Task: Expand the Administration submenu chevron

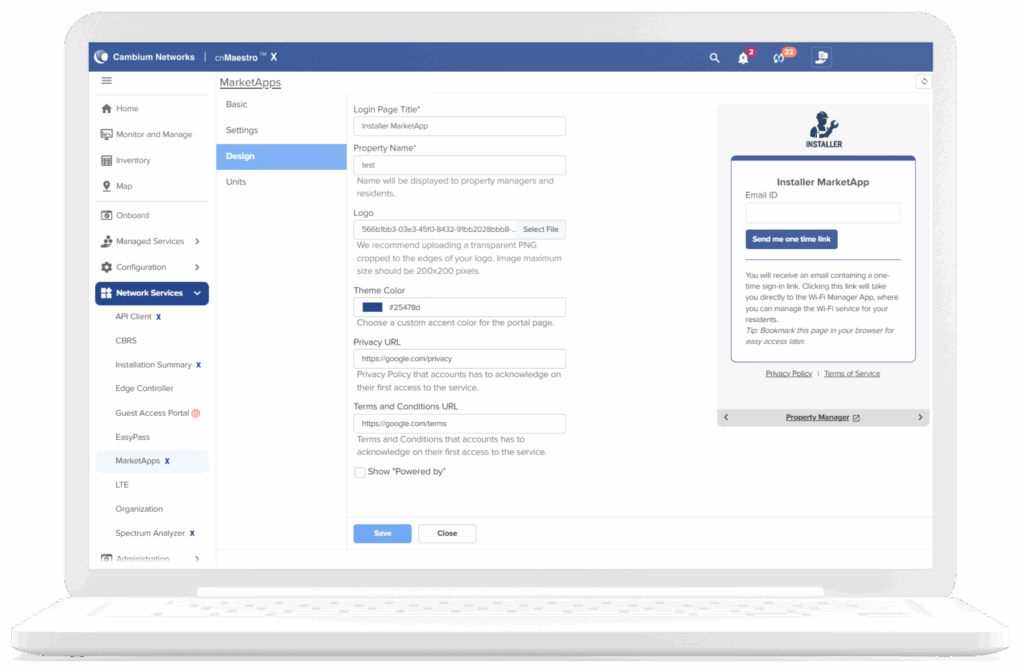Action: point(197,559)
